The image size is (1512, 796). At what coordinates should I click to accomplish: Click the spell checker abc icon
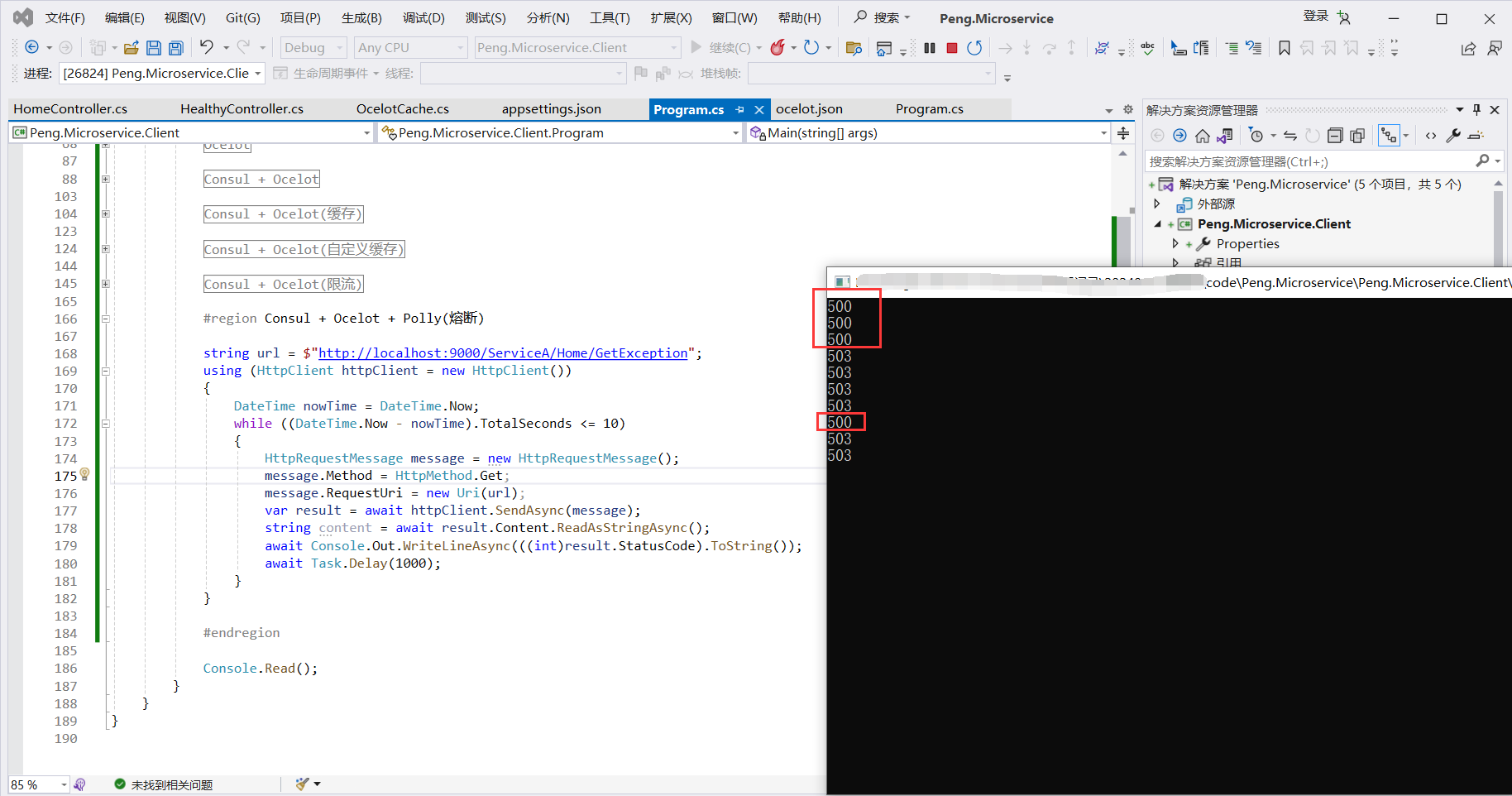pos(1147,48)
